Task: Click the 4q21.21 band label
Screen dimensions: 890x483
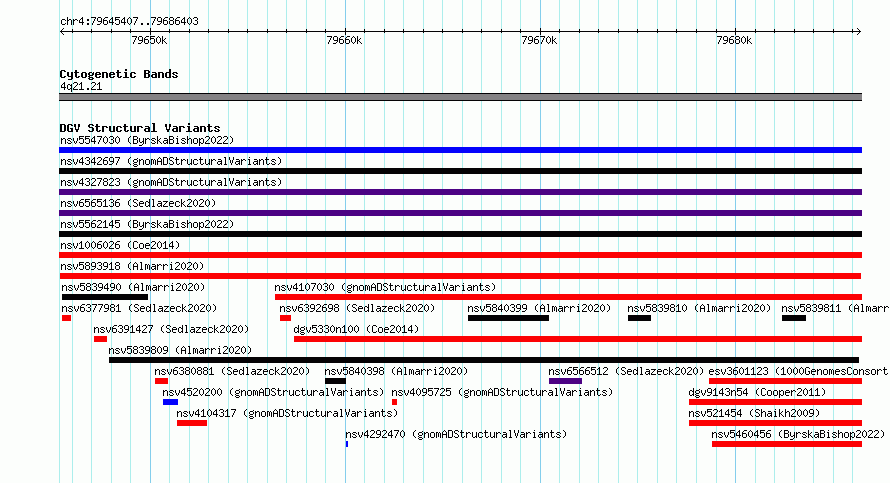Action: click(x=81, y=86)
